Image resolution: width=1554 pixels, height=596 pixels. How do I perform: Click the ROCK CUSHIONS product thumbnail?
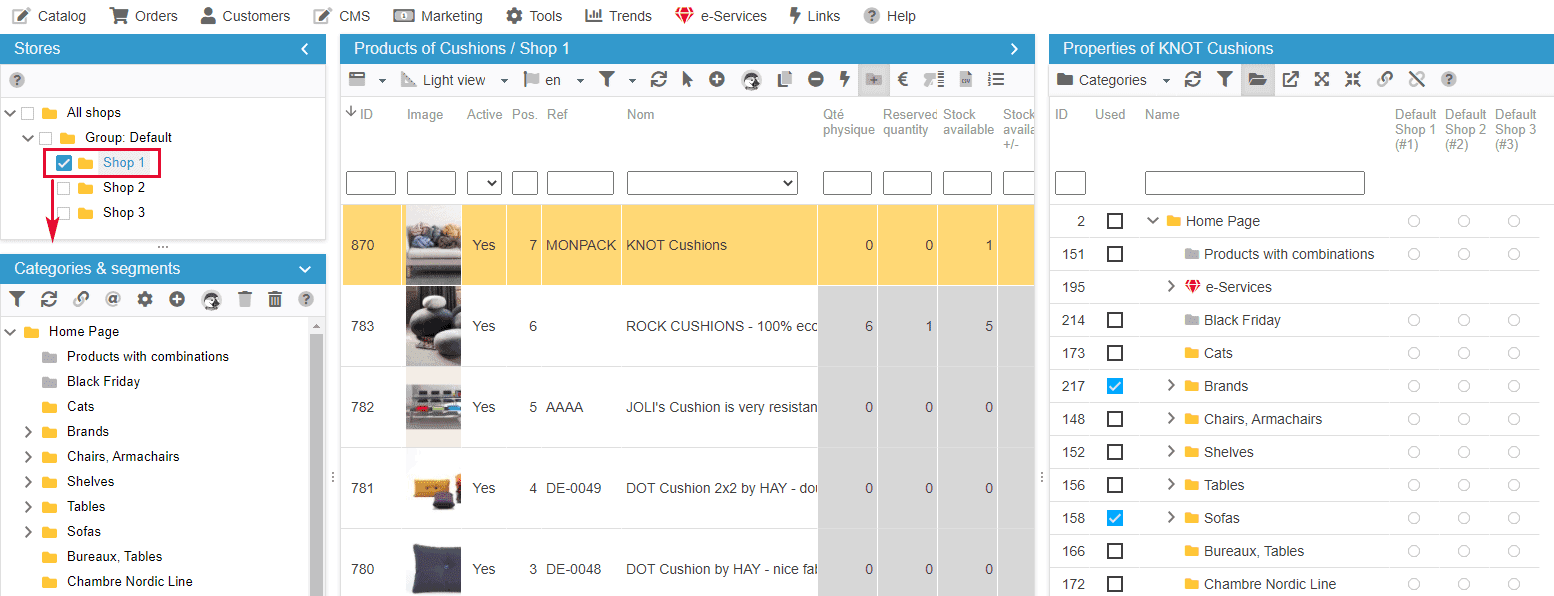433,326
